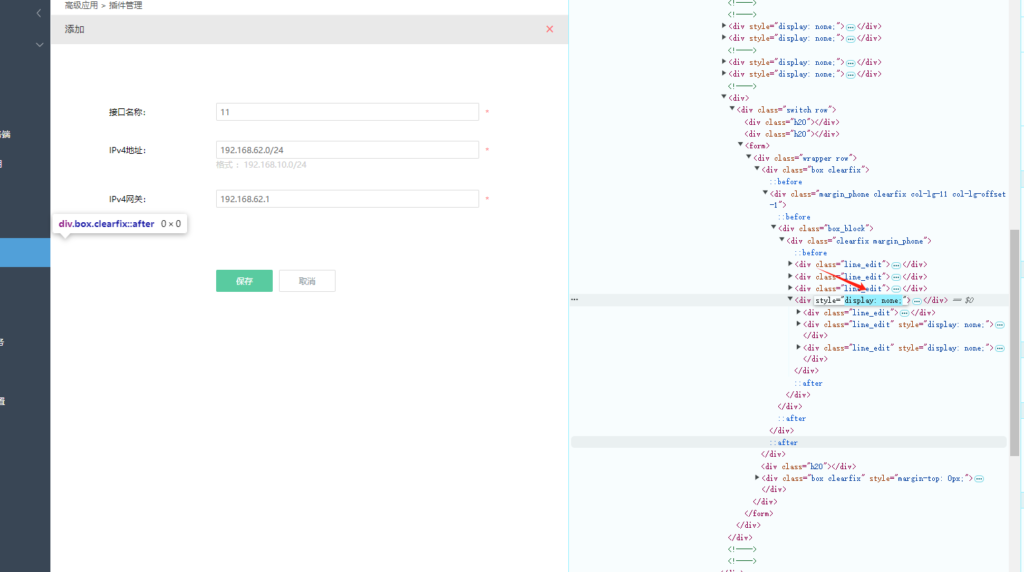Collapse the wrapper row div node
The image size is (1024, 572).
(749, 157)
